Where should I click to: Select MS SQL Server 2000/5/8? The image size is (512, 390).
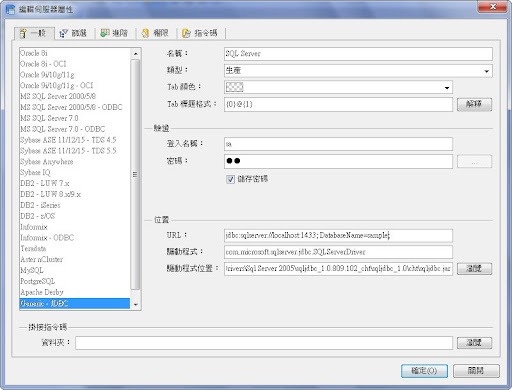(75, 96)
